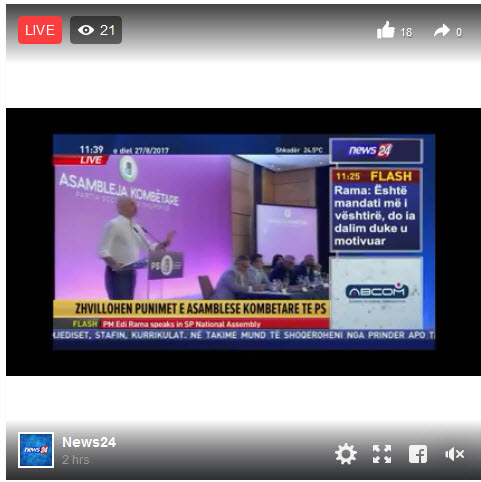
Task: Open the Facebook logo icon
Action: pos(418,454)
